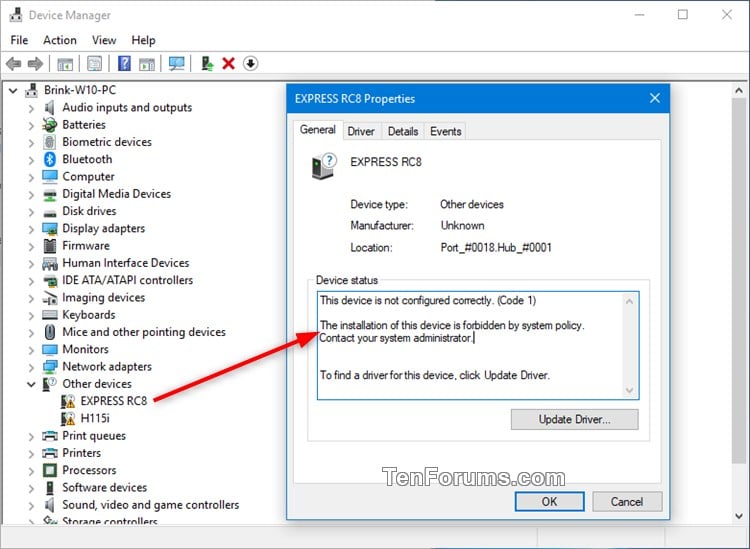Click the EXPRESS RC8 warning device icon in tree
The height and width of the screenshot is (549, 750).
pyautogui.click(x=68, y=401)
